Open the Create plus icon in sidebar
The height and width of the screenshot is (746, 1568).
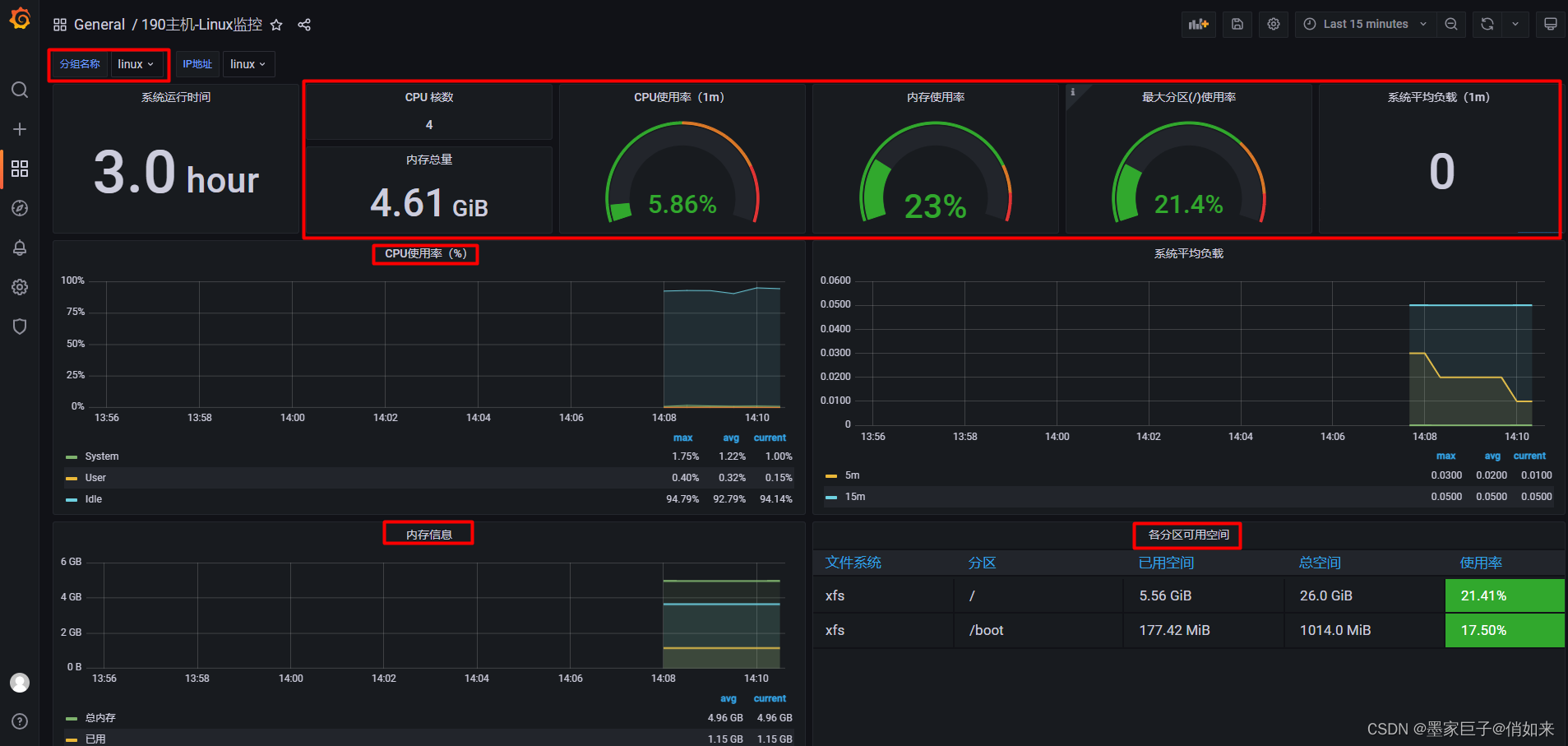click(20, 129)
